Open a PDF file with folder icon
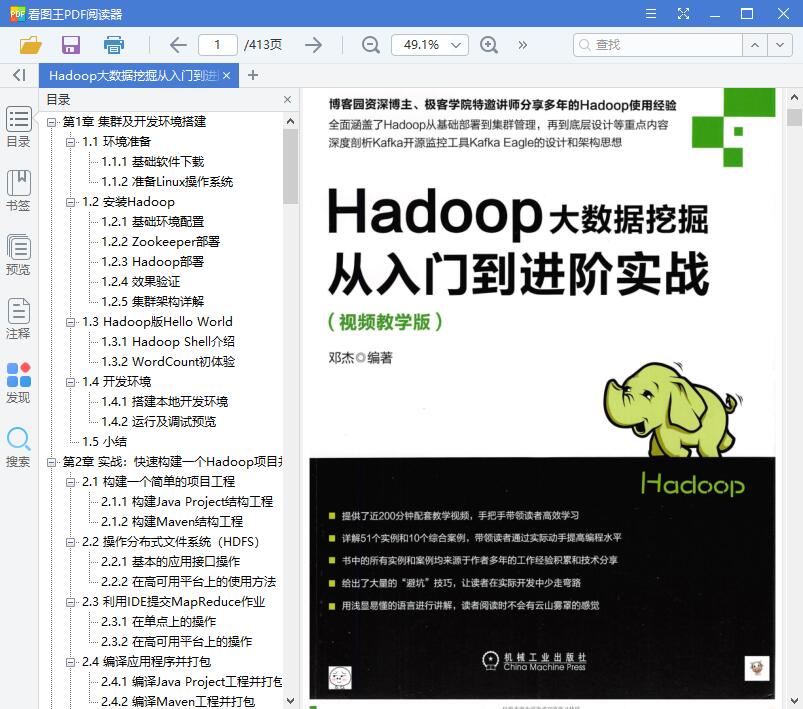 [30, 45]
